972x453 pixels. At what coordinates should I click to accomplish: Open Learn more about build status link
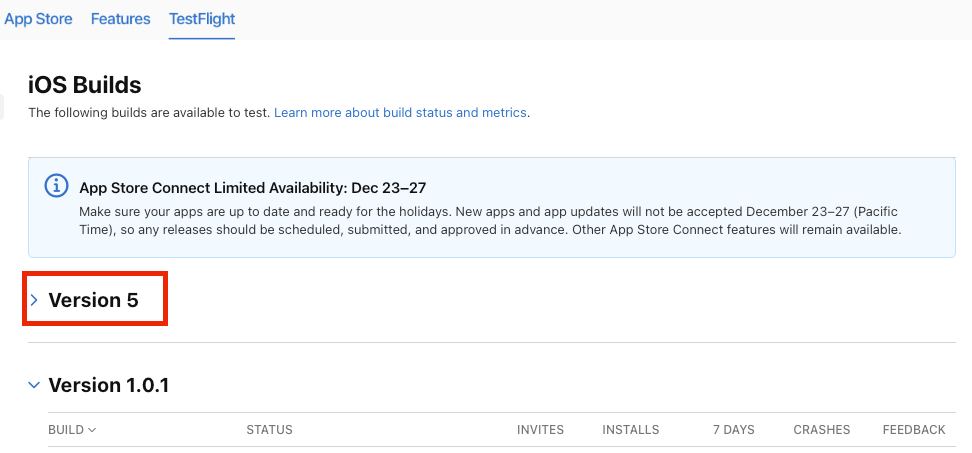[x=400, y=113]
